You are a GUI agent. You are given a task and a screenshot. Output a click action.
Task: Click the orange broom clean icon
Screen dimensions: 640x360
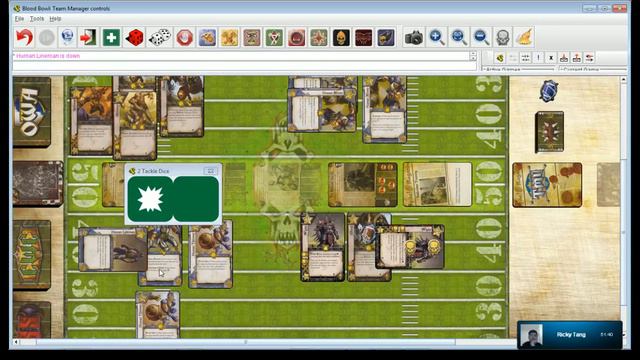[x=524, y=38]
